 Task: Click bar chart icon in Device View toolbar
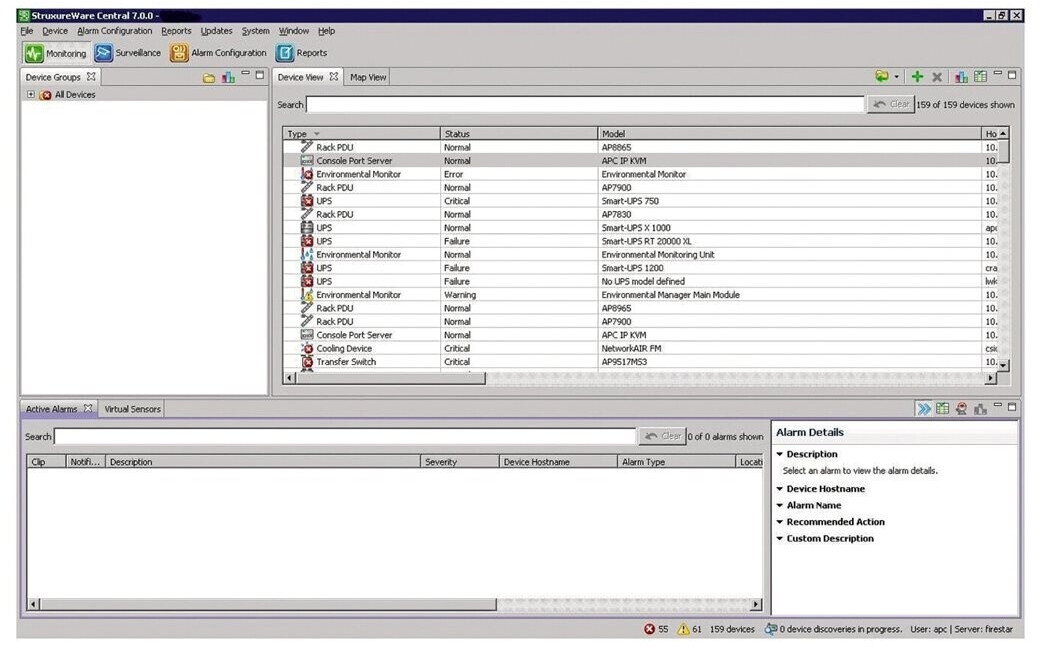pos(961,77)
